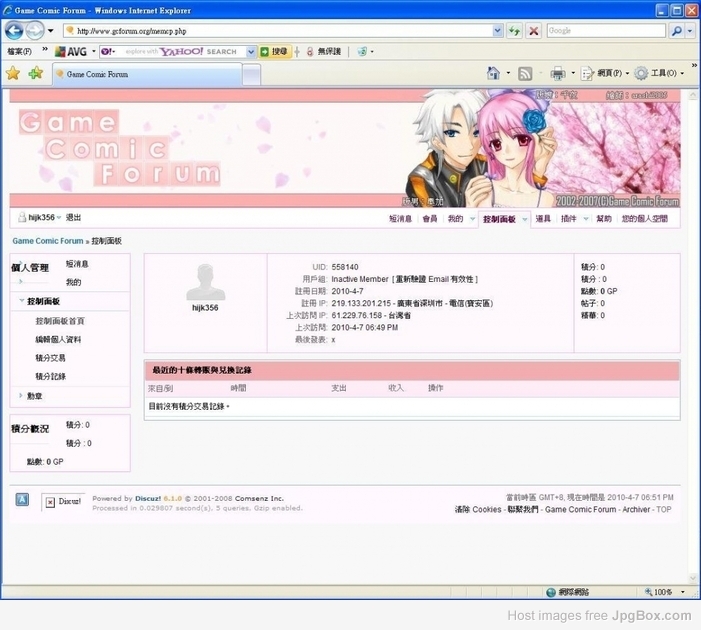
Task: Click the Favorites star icon
Action: click(13, 73)
